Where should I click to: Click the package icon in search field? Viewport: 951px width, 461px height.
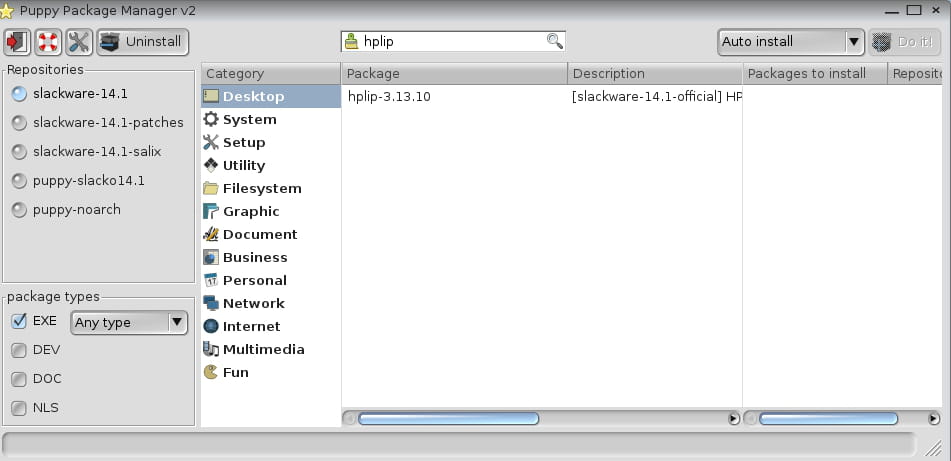click(351, 41)
